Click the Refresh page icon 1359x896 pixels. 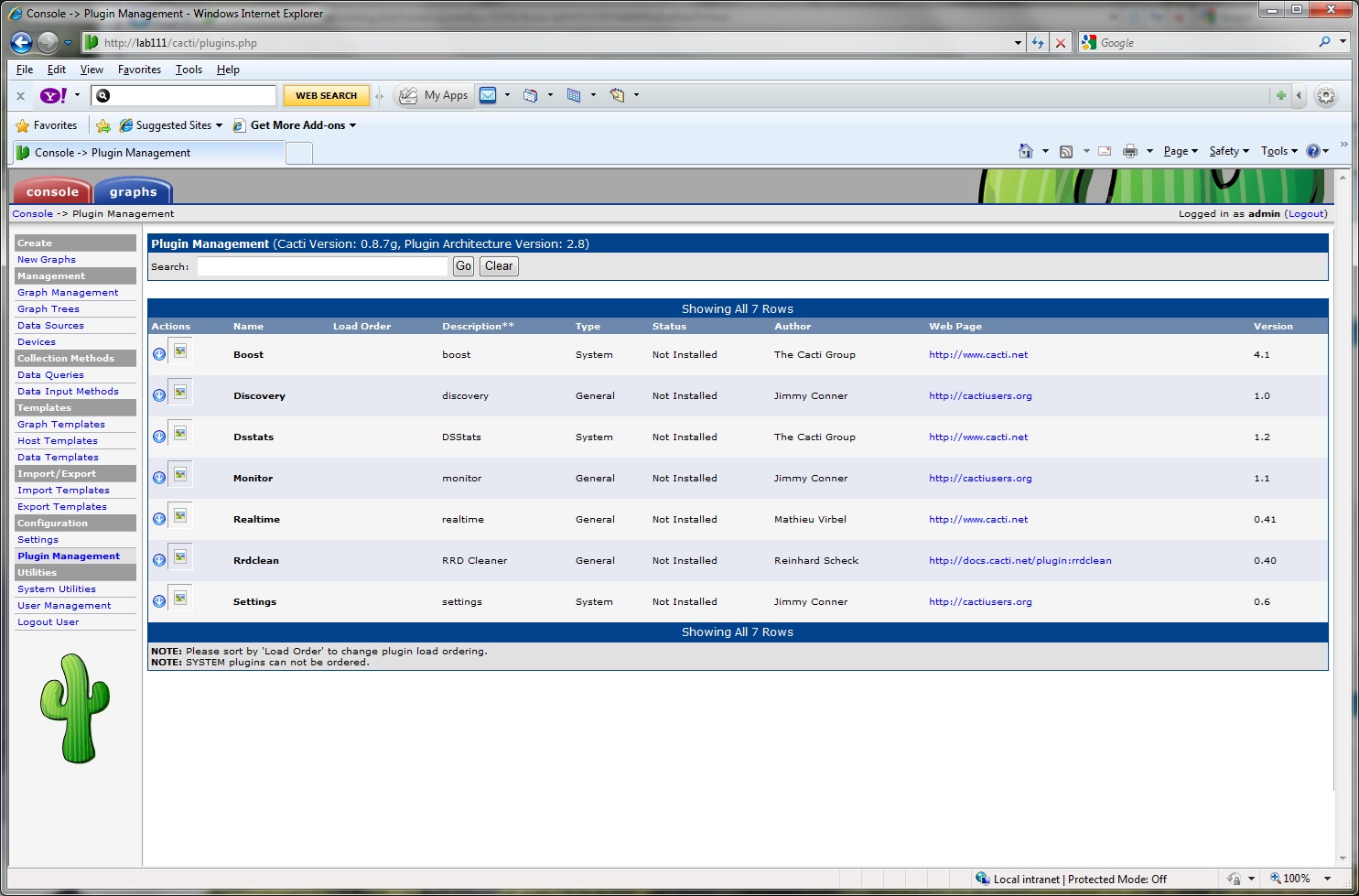coord(1038,43)
